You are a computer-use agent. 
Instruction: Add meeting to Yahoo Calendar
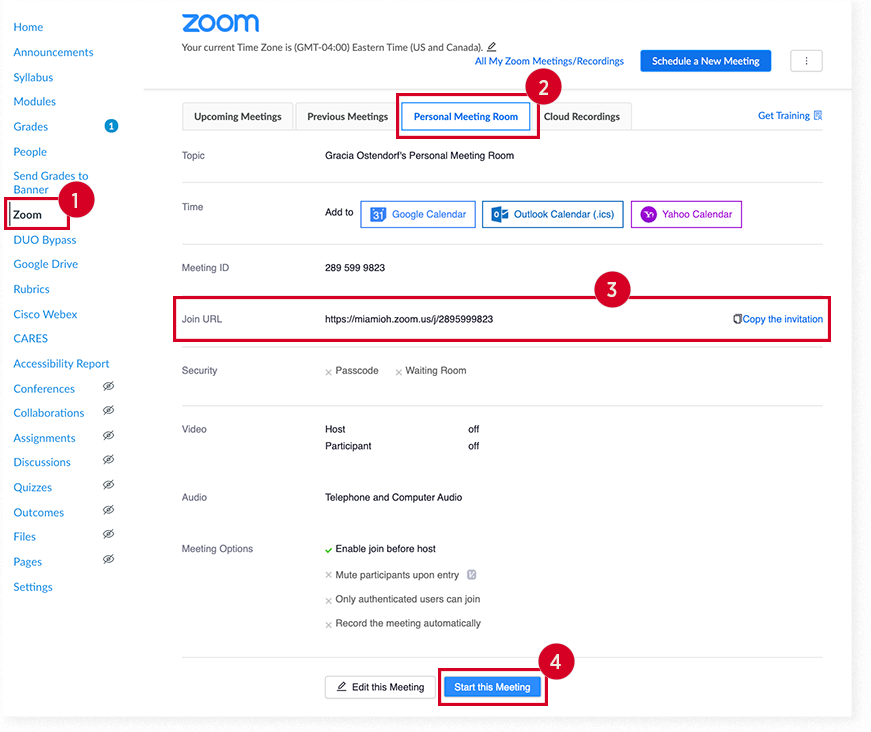pos(686,214)
